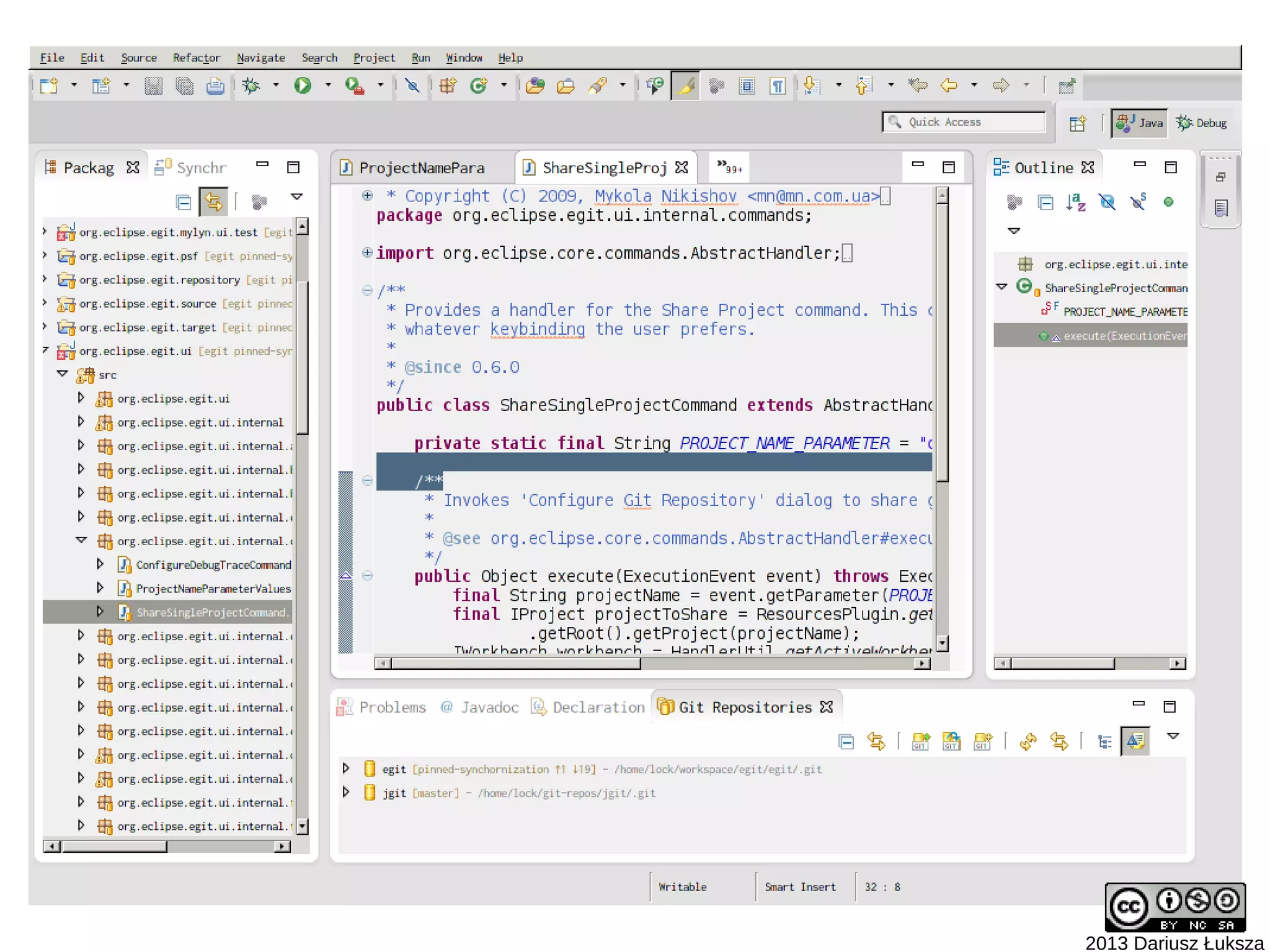1270x952 pixels.
Task: Click Sort alphabetically icon in Outline view
Action: pos(1075,202)
